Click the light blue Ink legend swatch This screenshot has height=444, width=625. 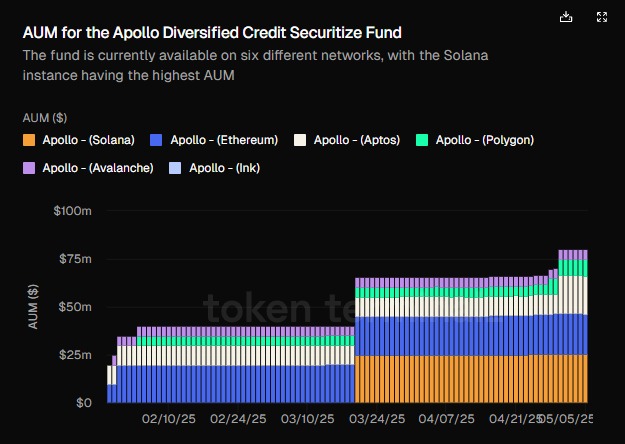(x=175, y=168)
